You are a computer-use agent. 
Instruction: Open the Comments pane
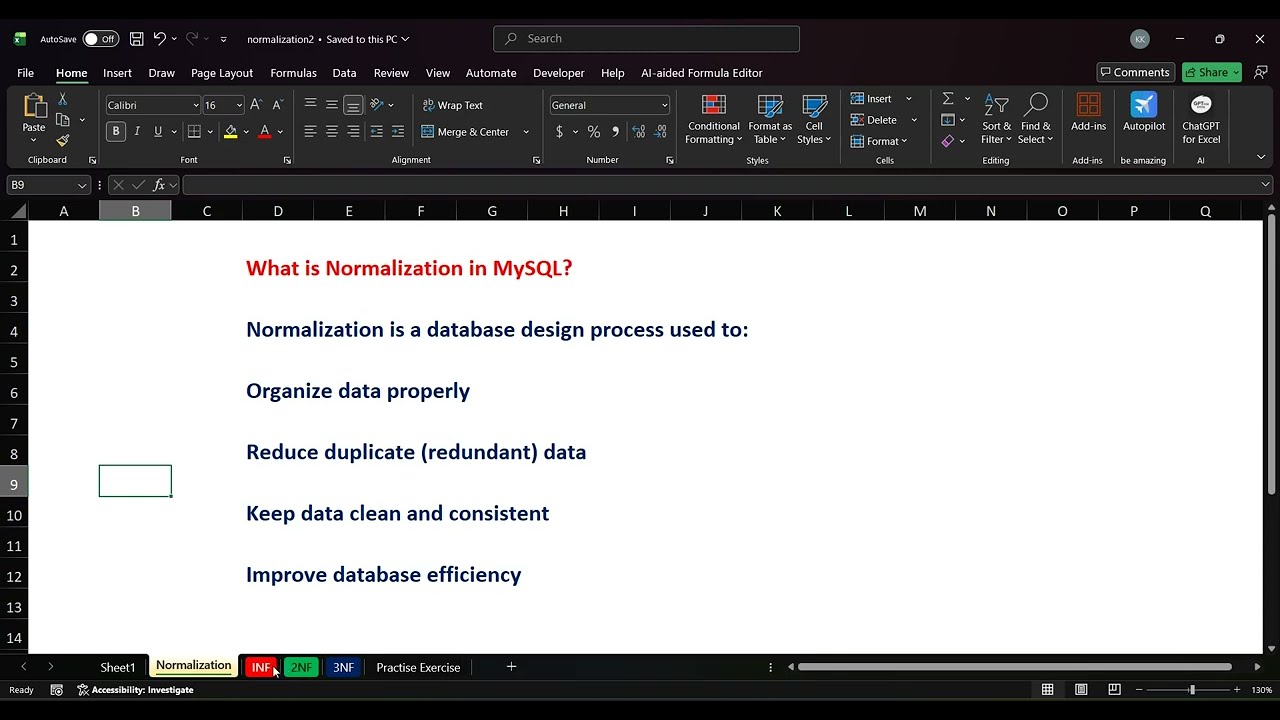(1135, 72)
